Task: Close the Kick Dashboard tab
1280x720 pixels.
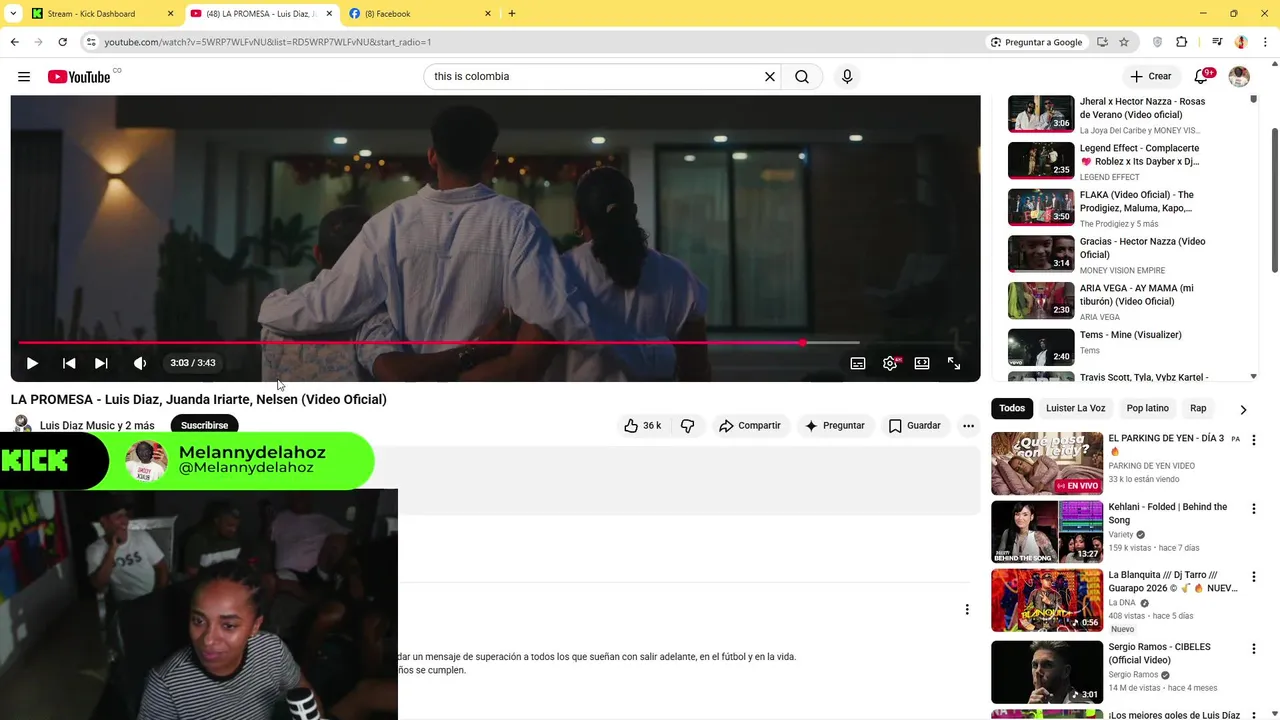Action: coord(170,14)
